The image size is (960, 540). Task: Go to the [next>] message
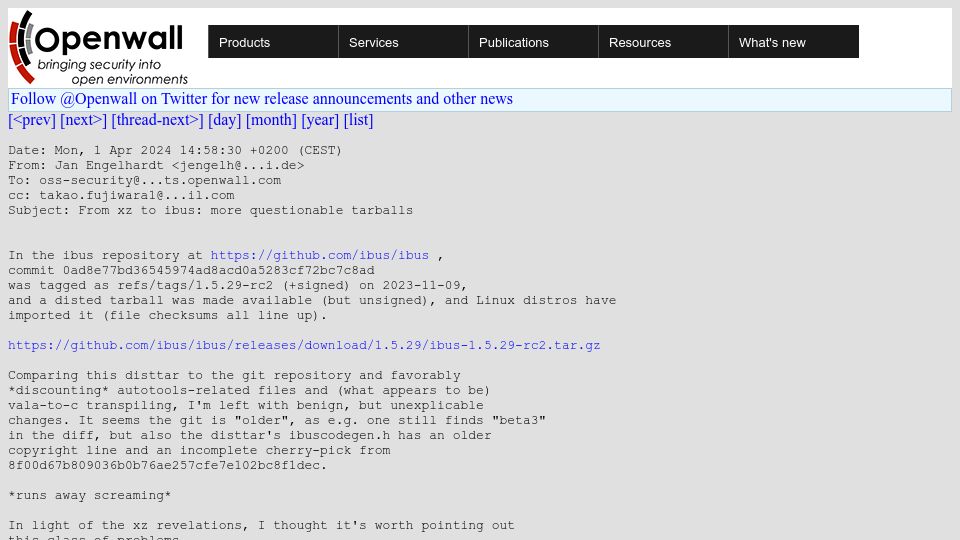83,120
